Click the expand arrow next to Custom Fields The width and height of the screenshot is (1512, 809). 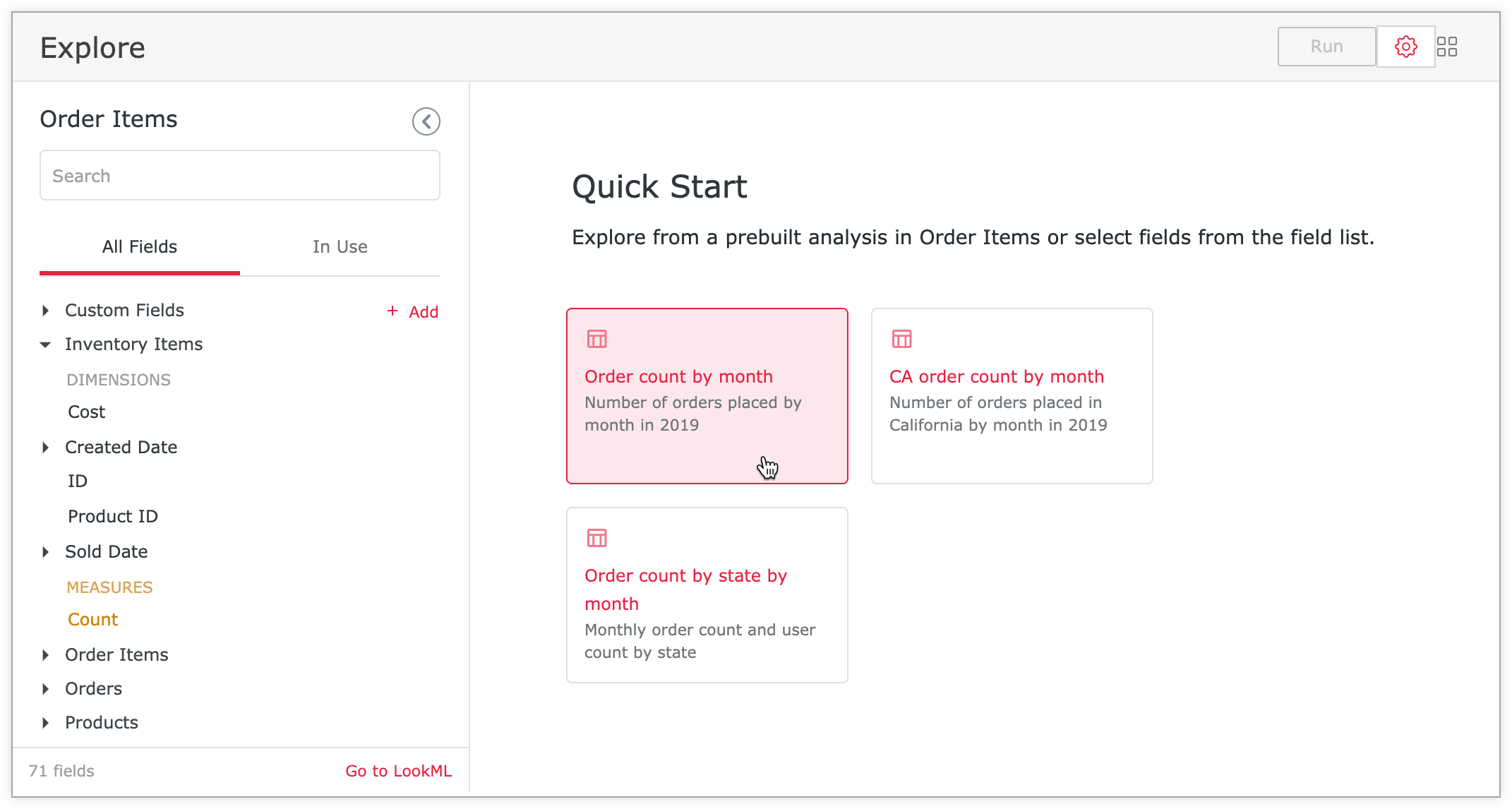[48, 309]
